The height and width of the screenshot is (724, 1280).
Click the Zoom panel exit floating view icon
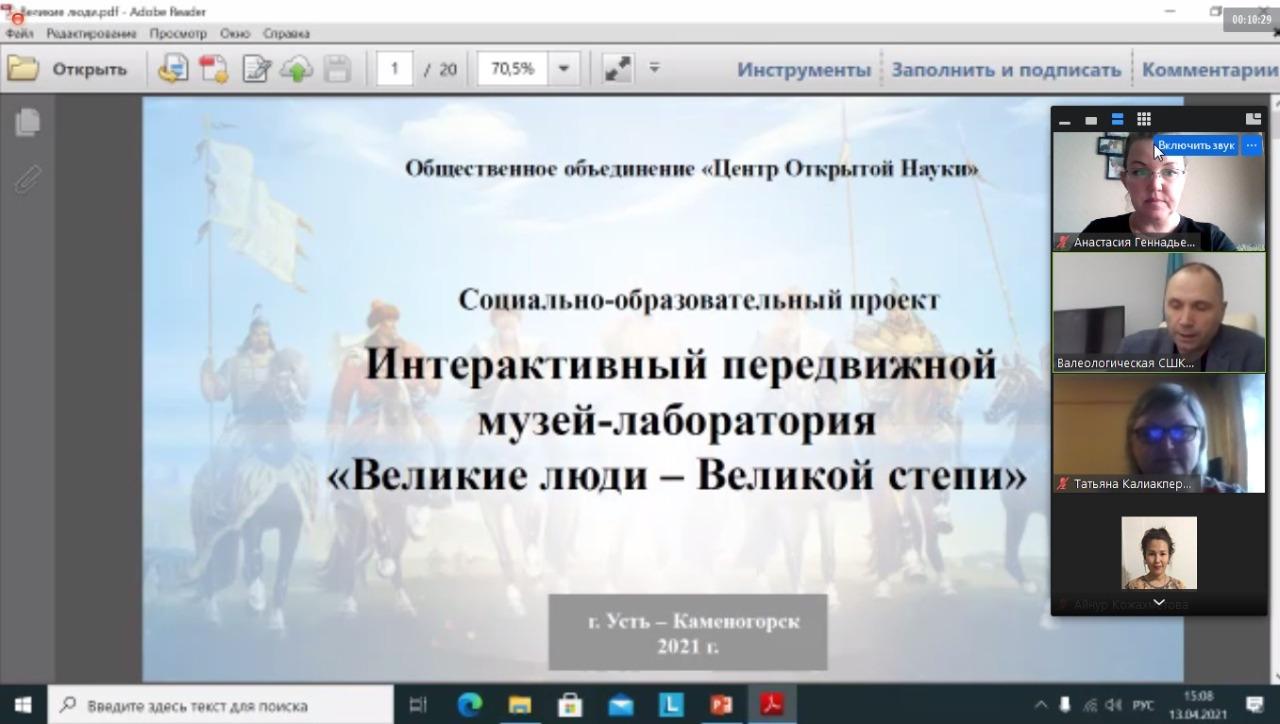coord(1252,119)
